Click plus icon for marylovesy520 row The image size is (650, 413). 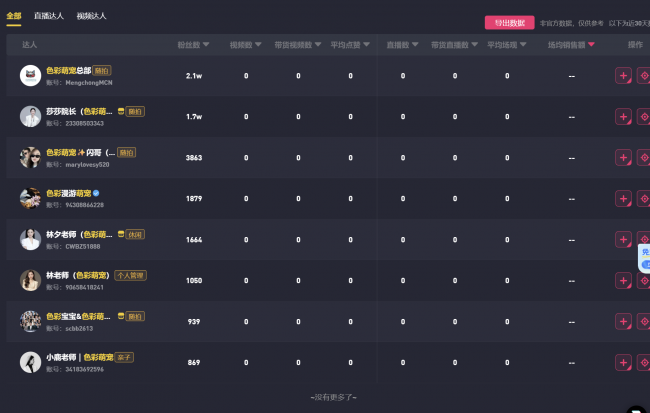pos(623,158)
